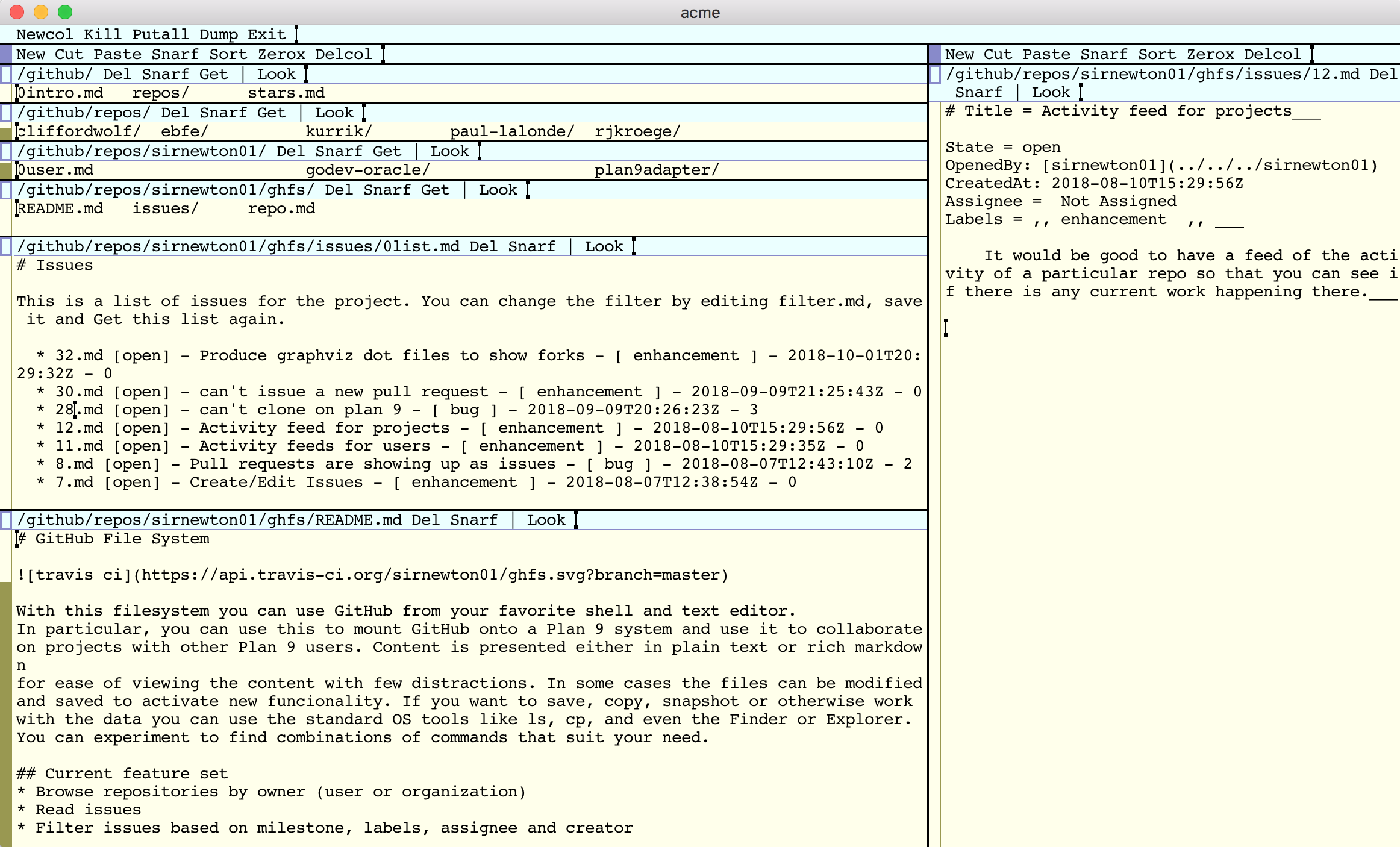Click Putall in the top tag bar
The width and height of the screenshot is (1400, 847).
point(160,34)
